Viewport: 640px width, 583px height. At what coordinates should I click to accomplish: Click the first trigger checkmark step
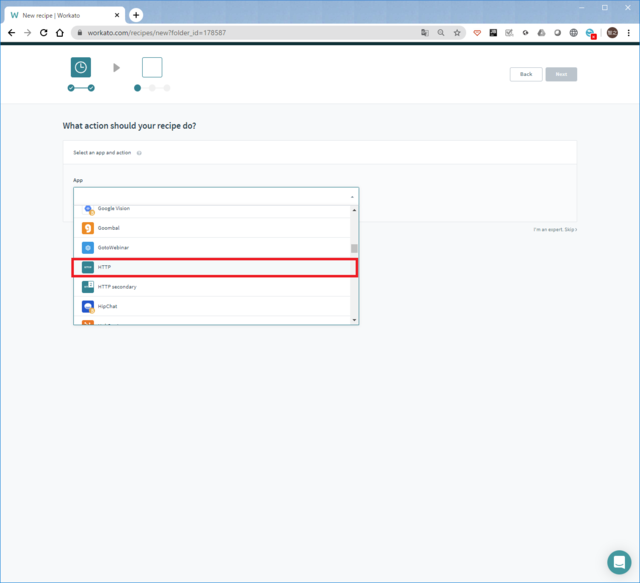coord(71,88)
